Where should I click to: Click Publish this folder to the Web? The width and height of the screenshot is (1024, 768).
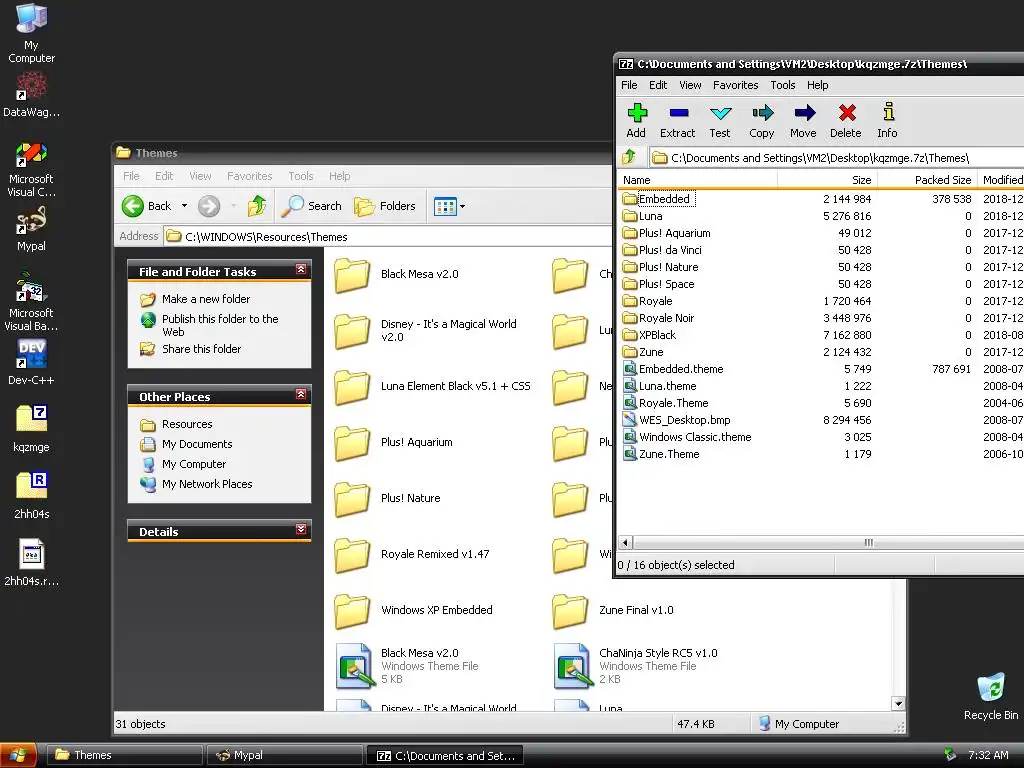pos(220,325)
